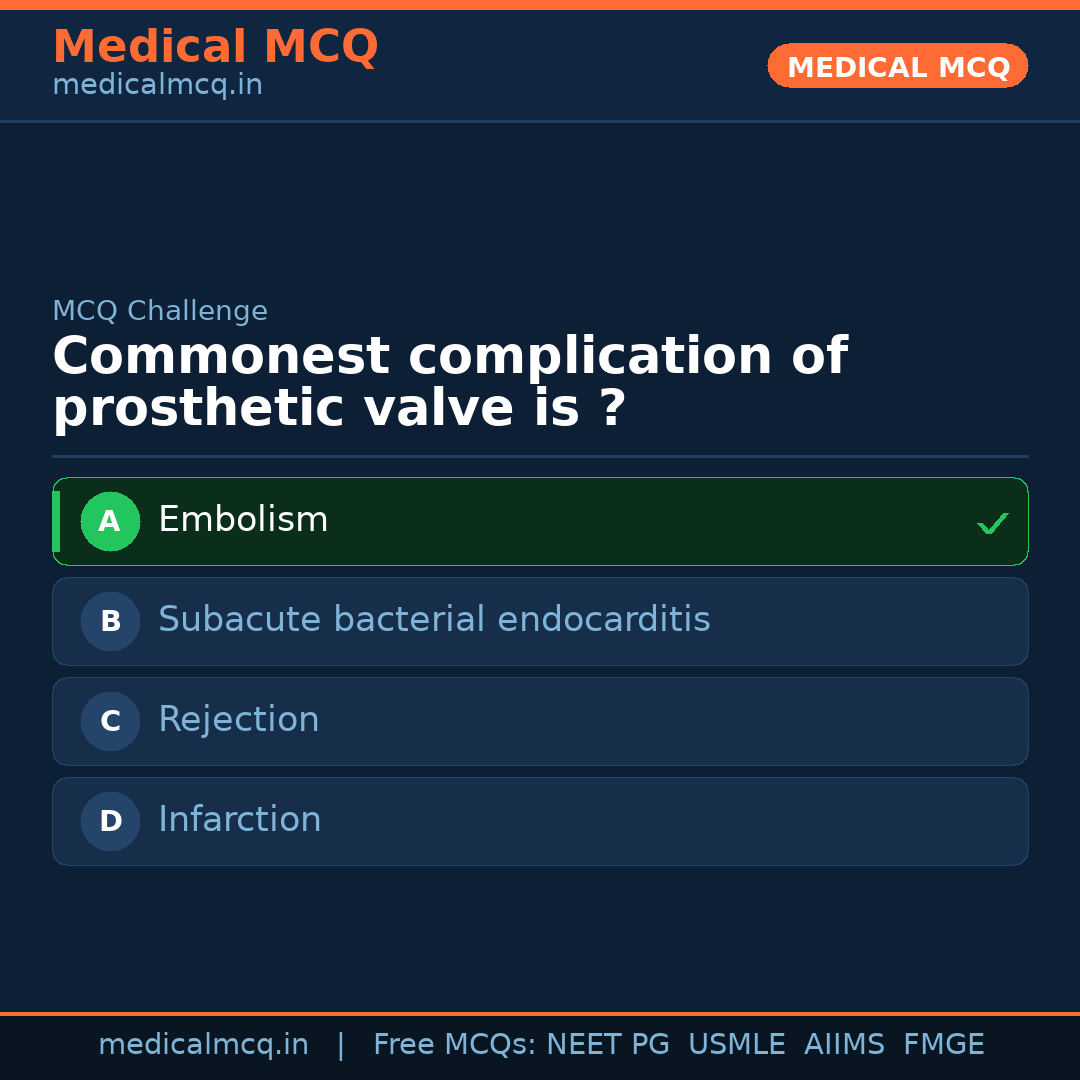Click the Medical MCQ orange title
The height and width of the screenshot is (1080, 1080).
click(215, 47)
